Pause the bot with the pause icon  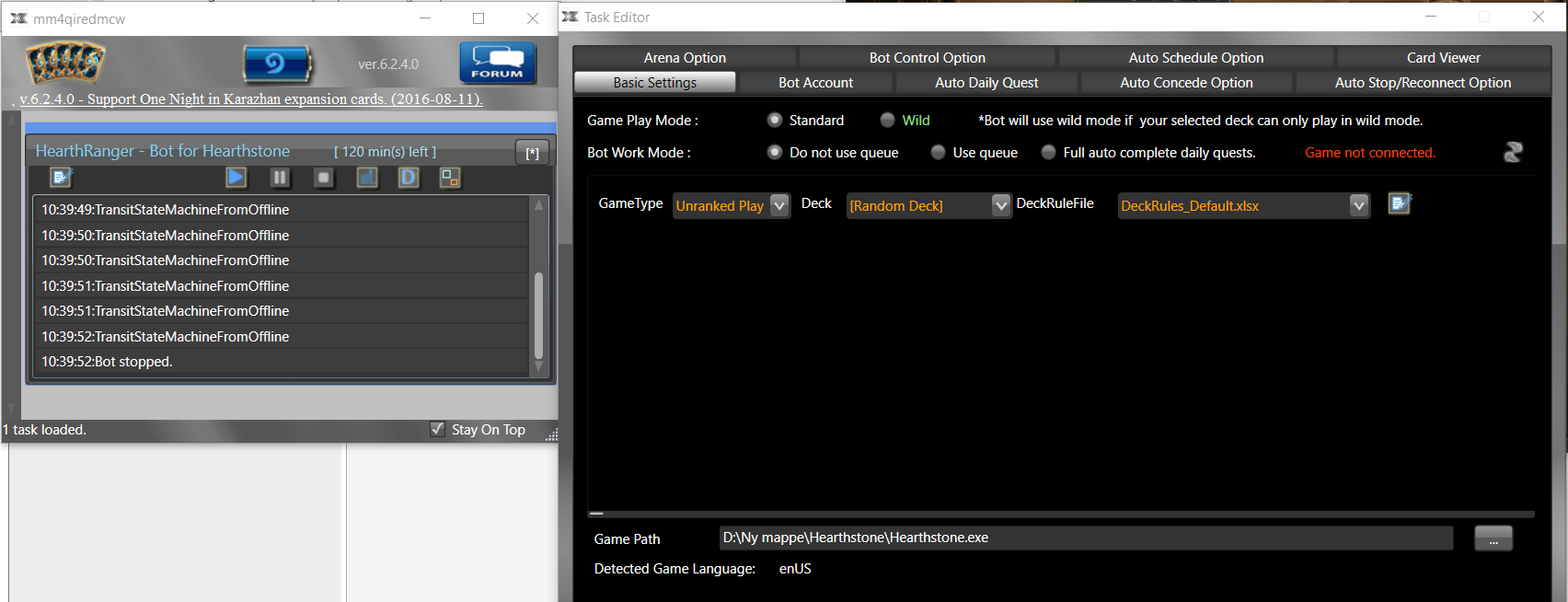click(280, 177)
